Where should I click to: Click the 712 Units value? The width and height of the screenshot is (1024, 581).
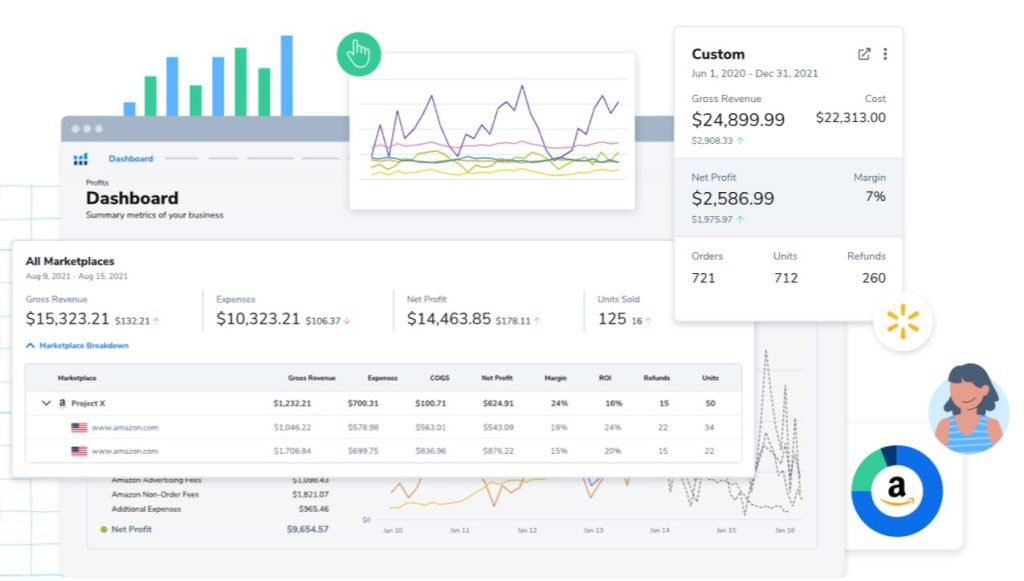786,278
